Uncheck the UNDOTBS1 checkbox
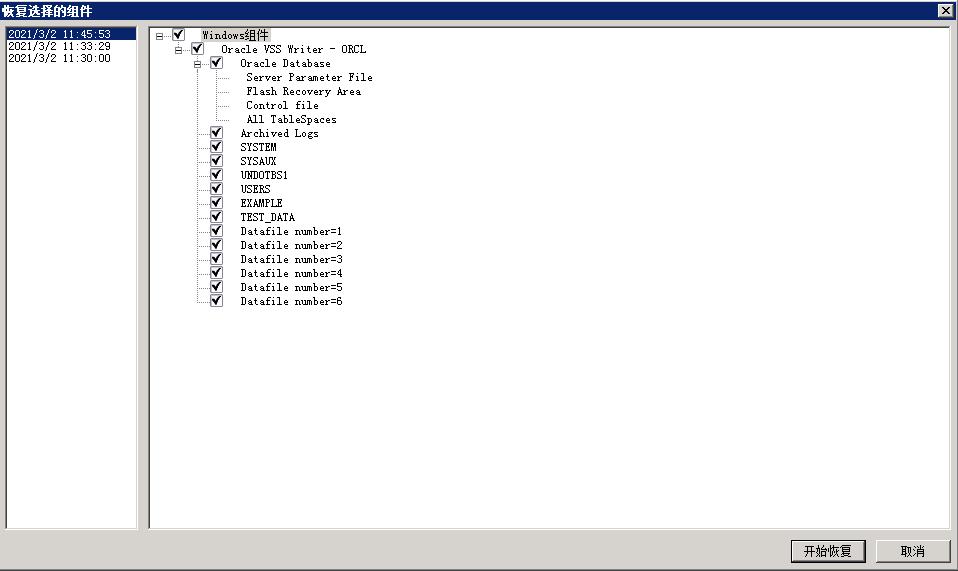Viewport: 958px width, 571px height. coord(216,175)
